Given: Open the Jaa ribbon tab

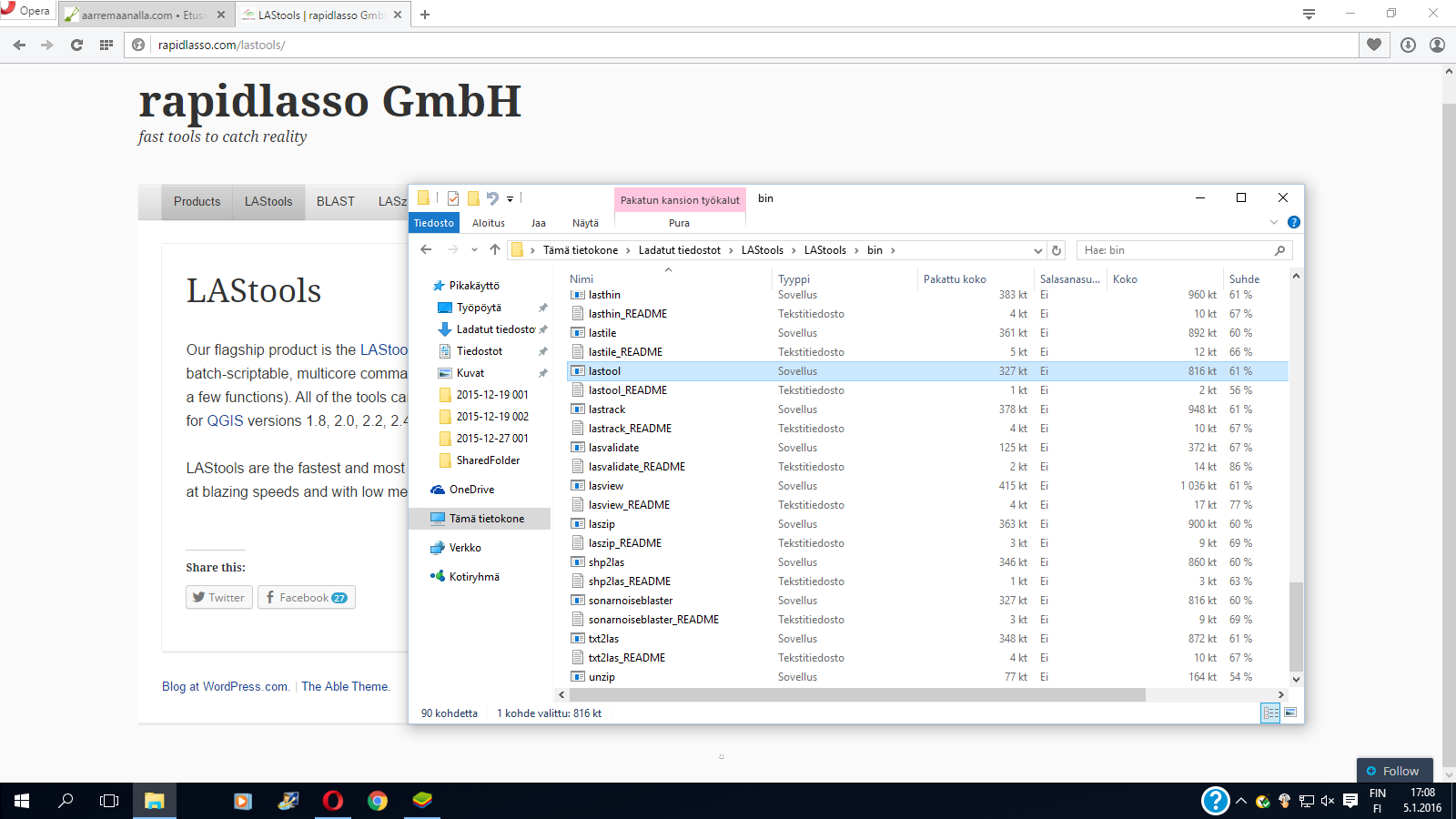Looking at the screenshot, I should tap(539, 223).
